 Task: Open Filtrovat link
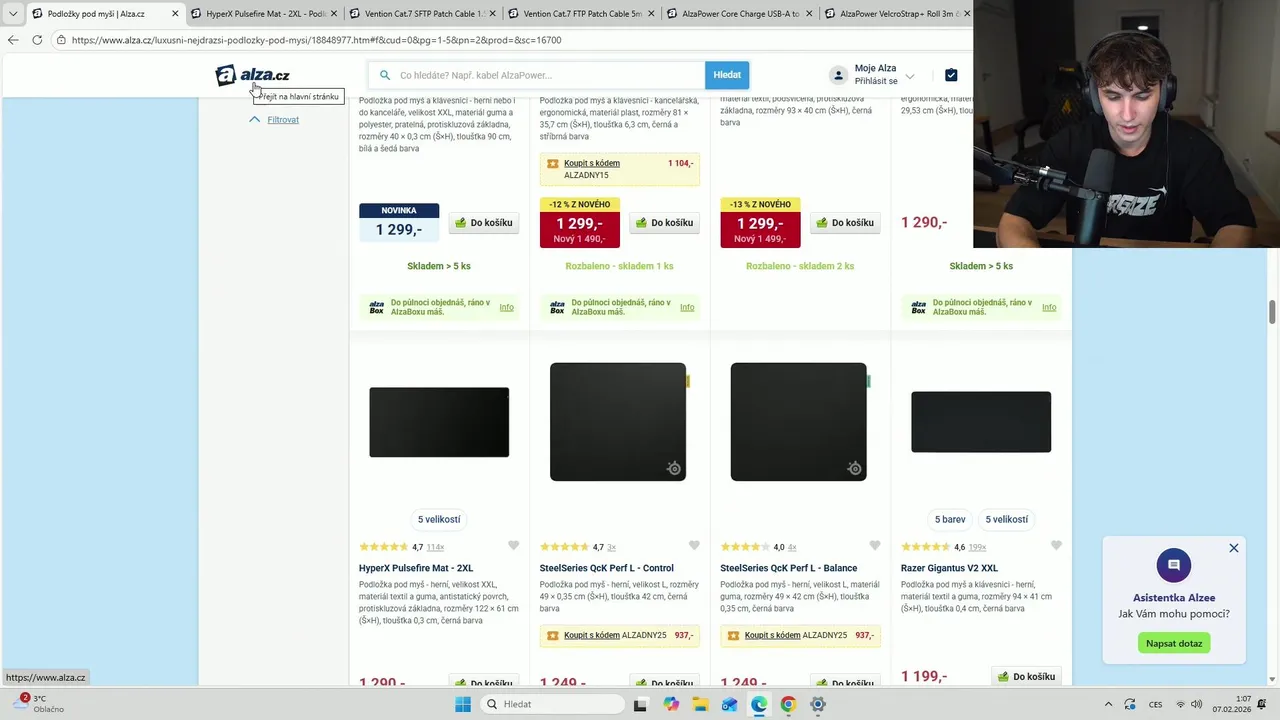[283, 119]
